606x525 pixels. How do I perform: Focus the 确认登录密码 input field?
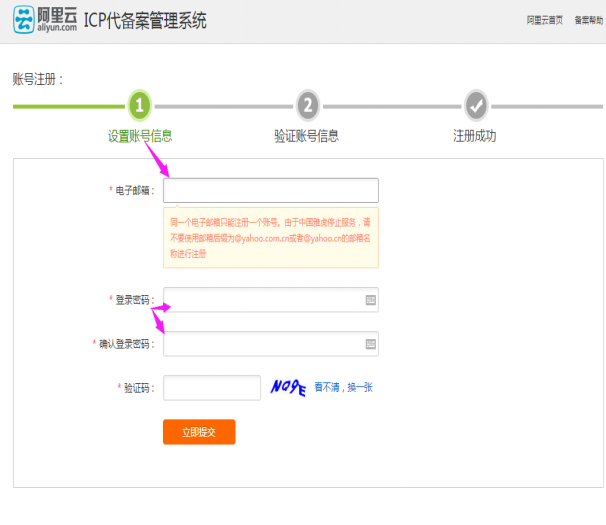(262, 344)
